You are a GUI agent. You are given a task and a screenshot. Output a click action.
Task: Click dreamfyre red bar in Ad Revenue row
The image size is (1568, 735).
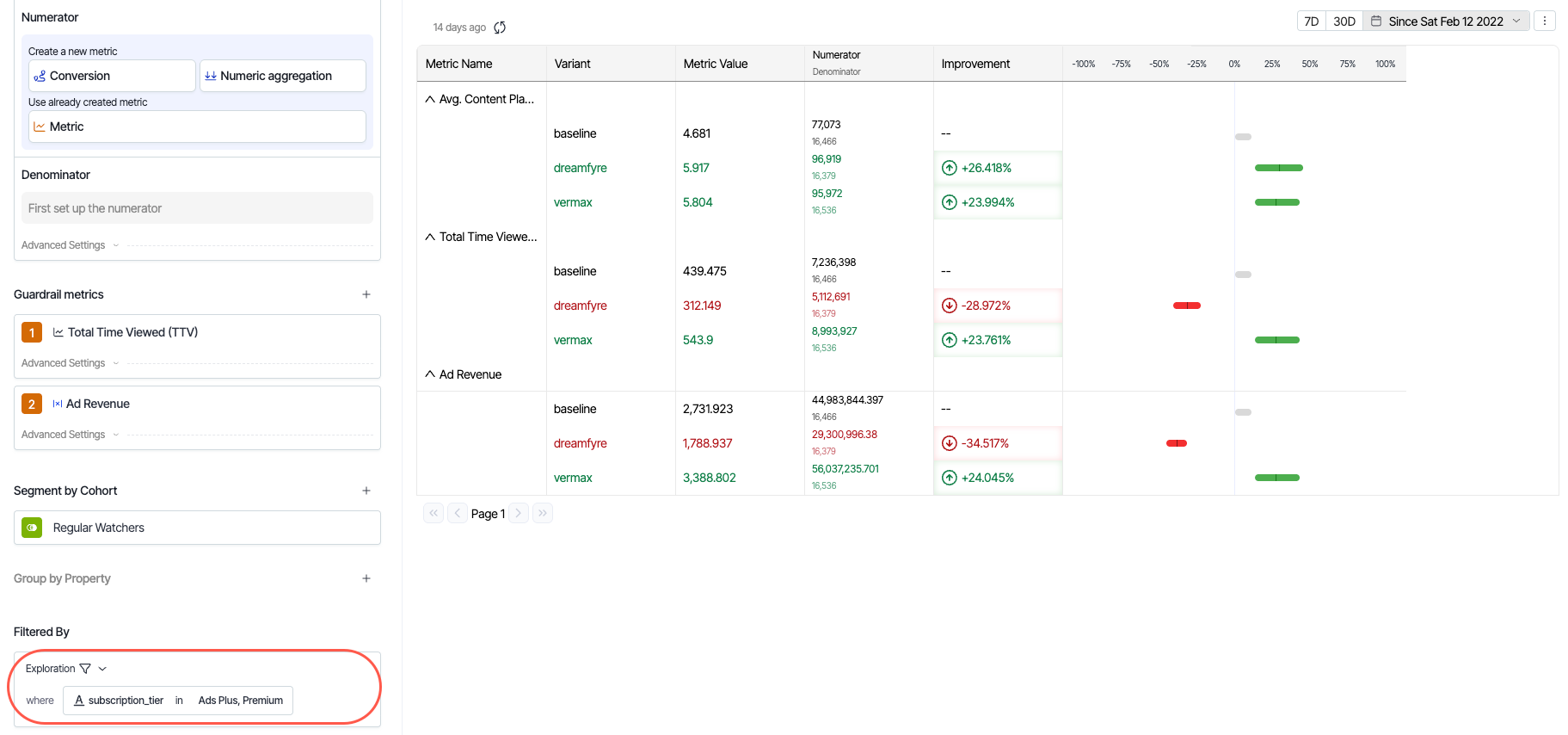(1176, 443)
